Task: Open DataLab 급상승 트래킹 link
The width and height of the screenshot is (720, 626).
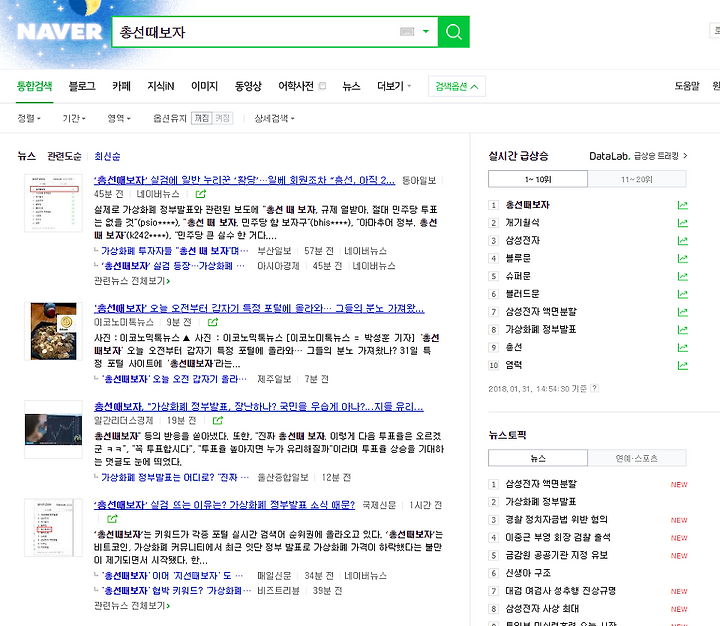Action: [x=638, y=156]
